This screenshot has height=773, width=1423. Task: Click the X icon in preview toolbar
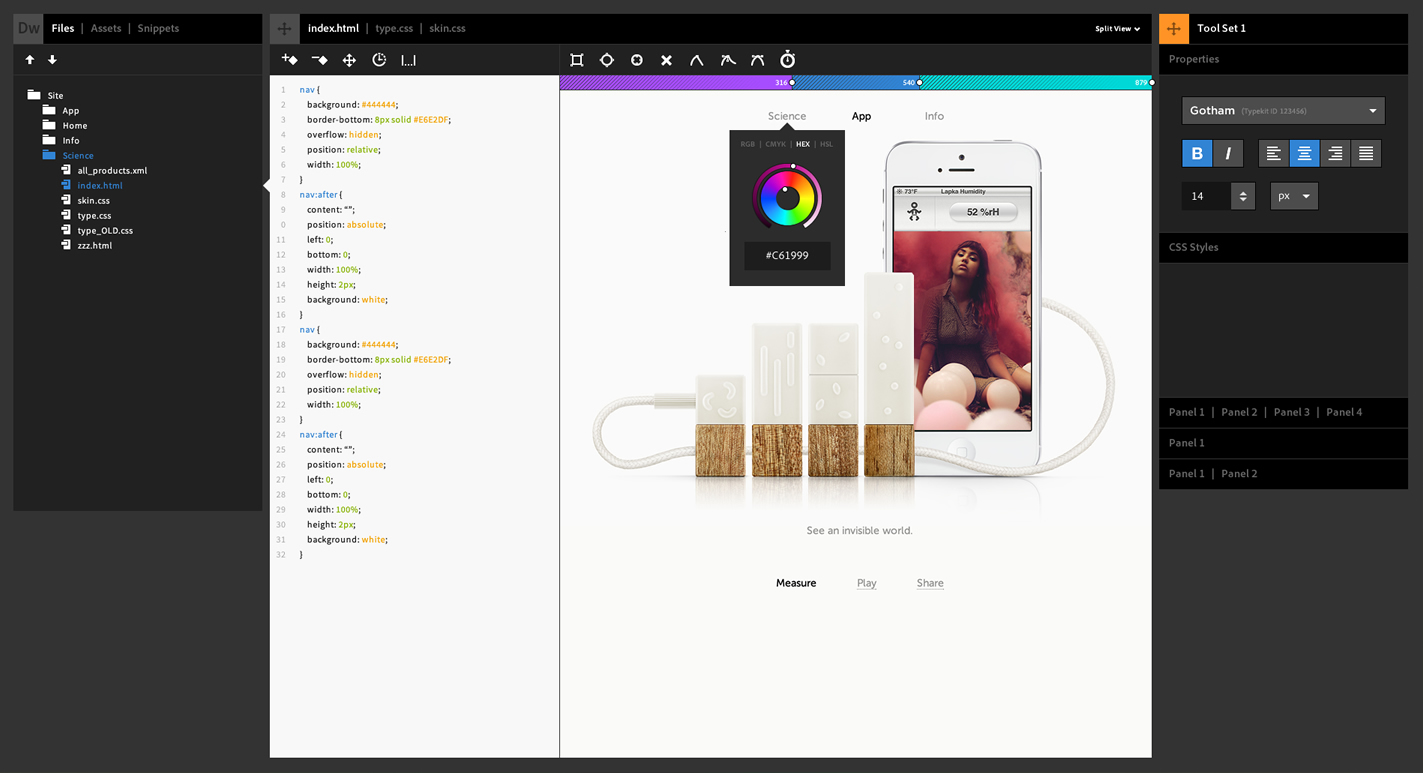click(x=666, y=60)
